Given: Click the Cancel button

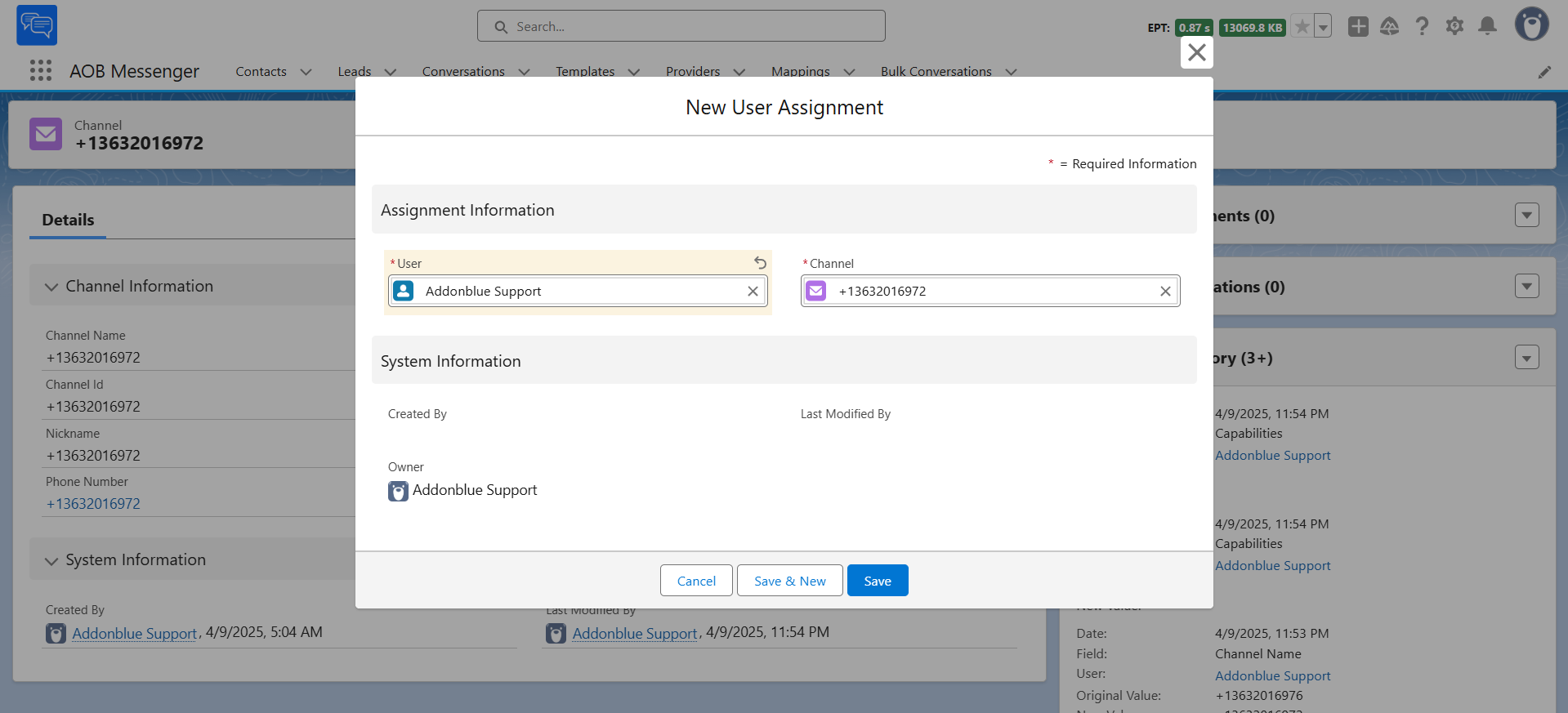Looking at the screenshot, I should click(x=696, y=581).
